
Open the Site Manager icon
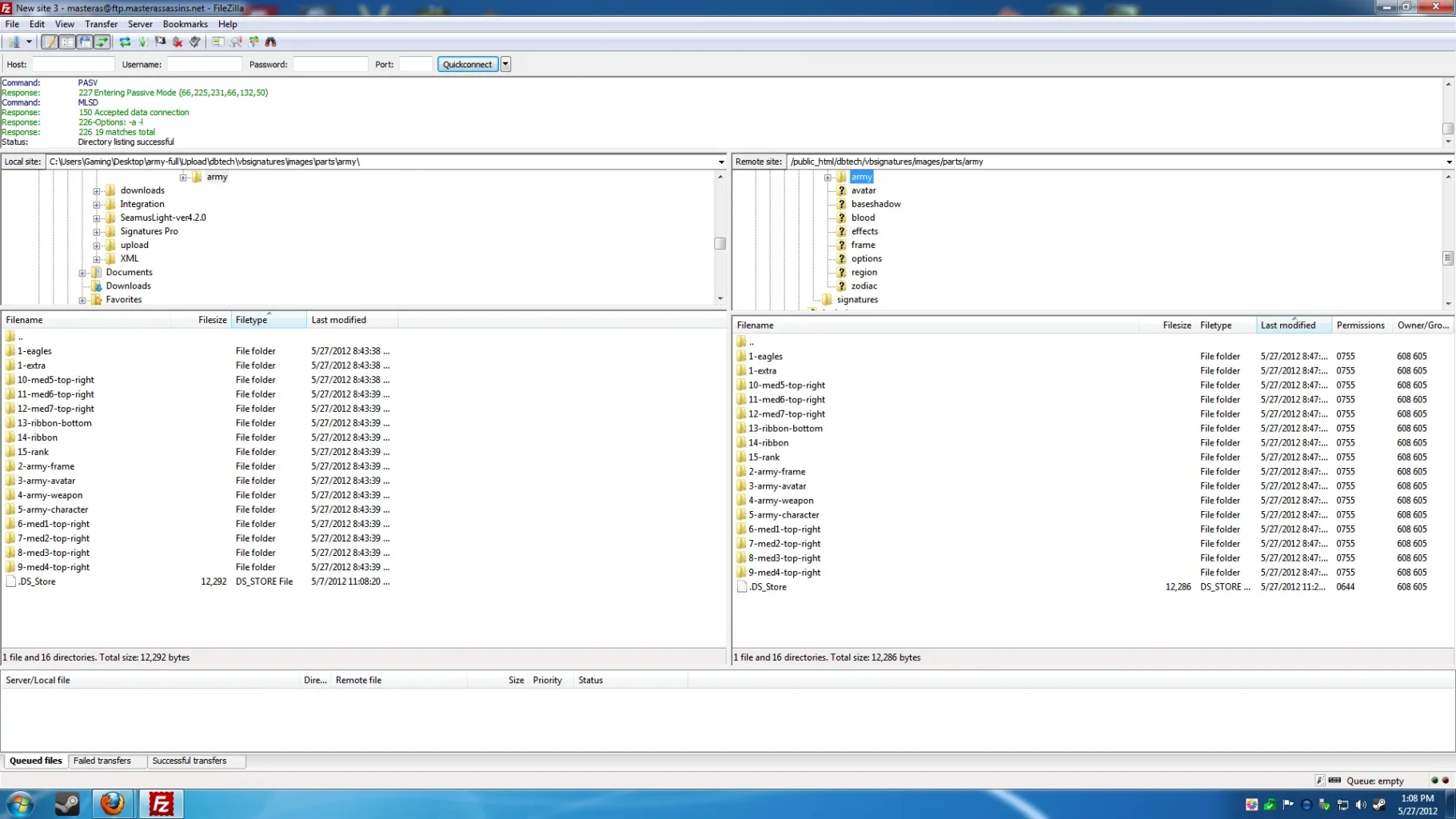coord(14,42)
